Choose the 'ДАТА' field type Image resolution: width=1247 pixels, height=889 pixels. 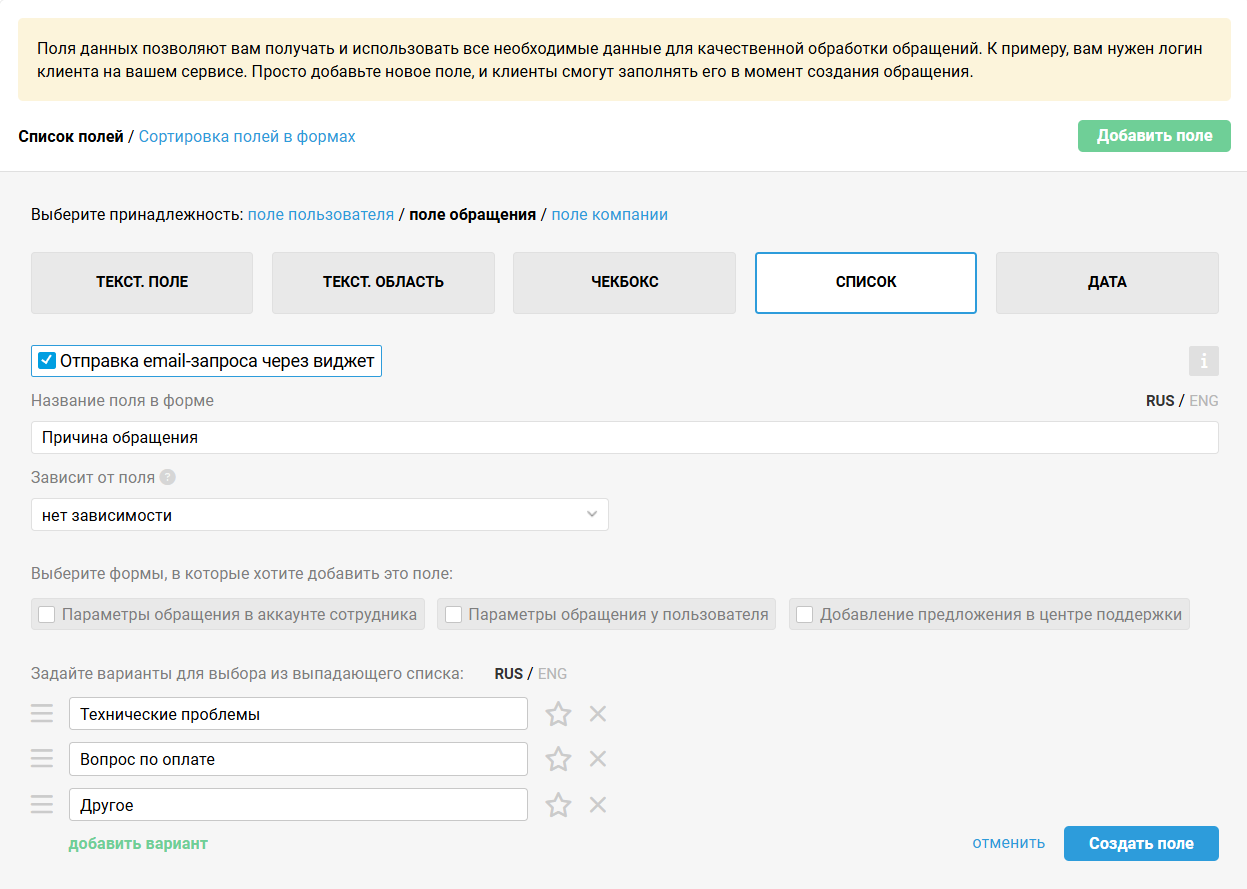click(x=1107, y=282)
